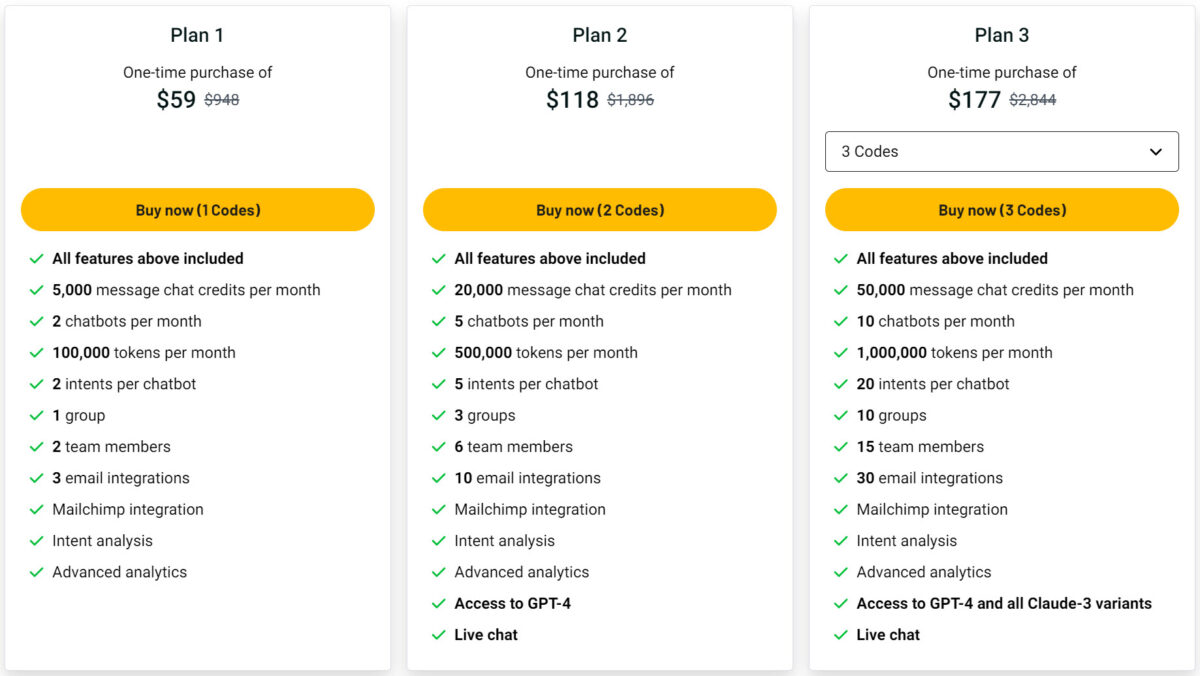1200x676 pixels.
Task: Click the checkmark next to 500,000 tokens per month
Action: [x=439, y=352]
